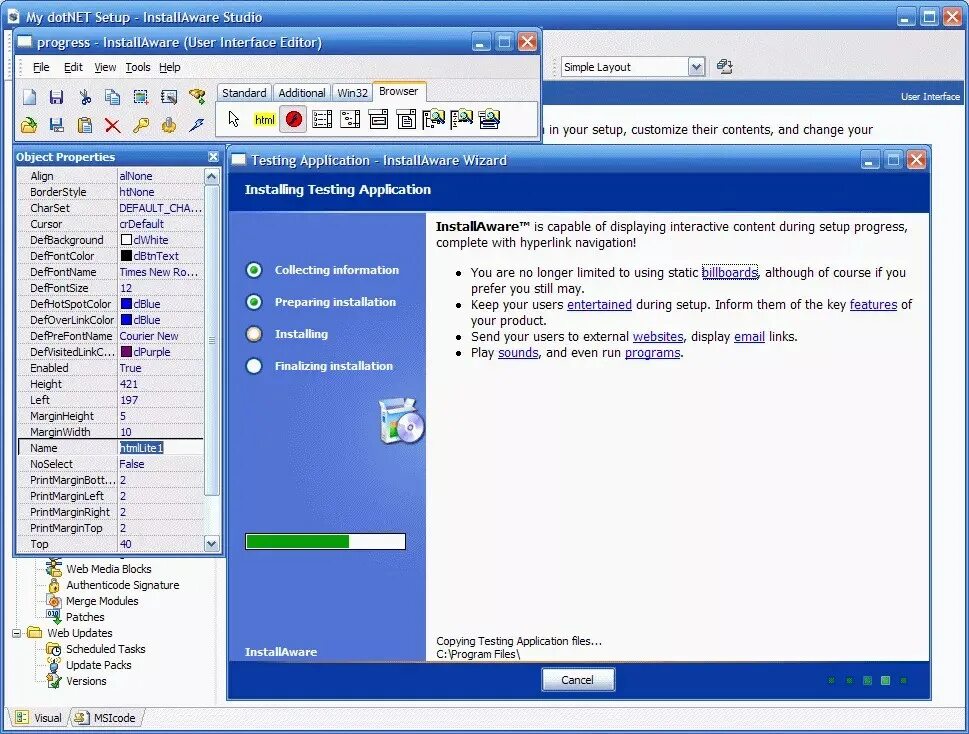
Task: Click the binoculars find icon
Action: [x=197, y=96]
